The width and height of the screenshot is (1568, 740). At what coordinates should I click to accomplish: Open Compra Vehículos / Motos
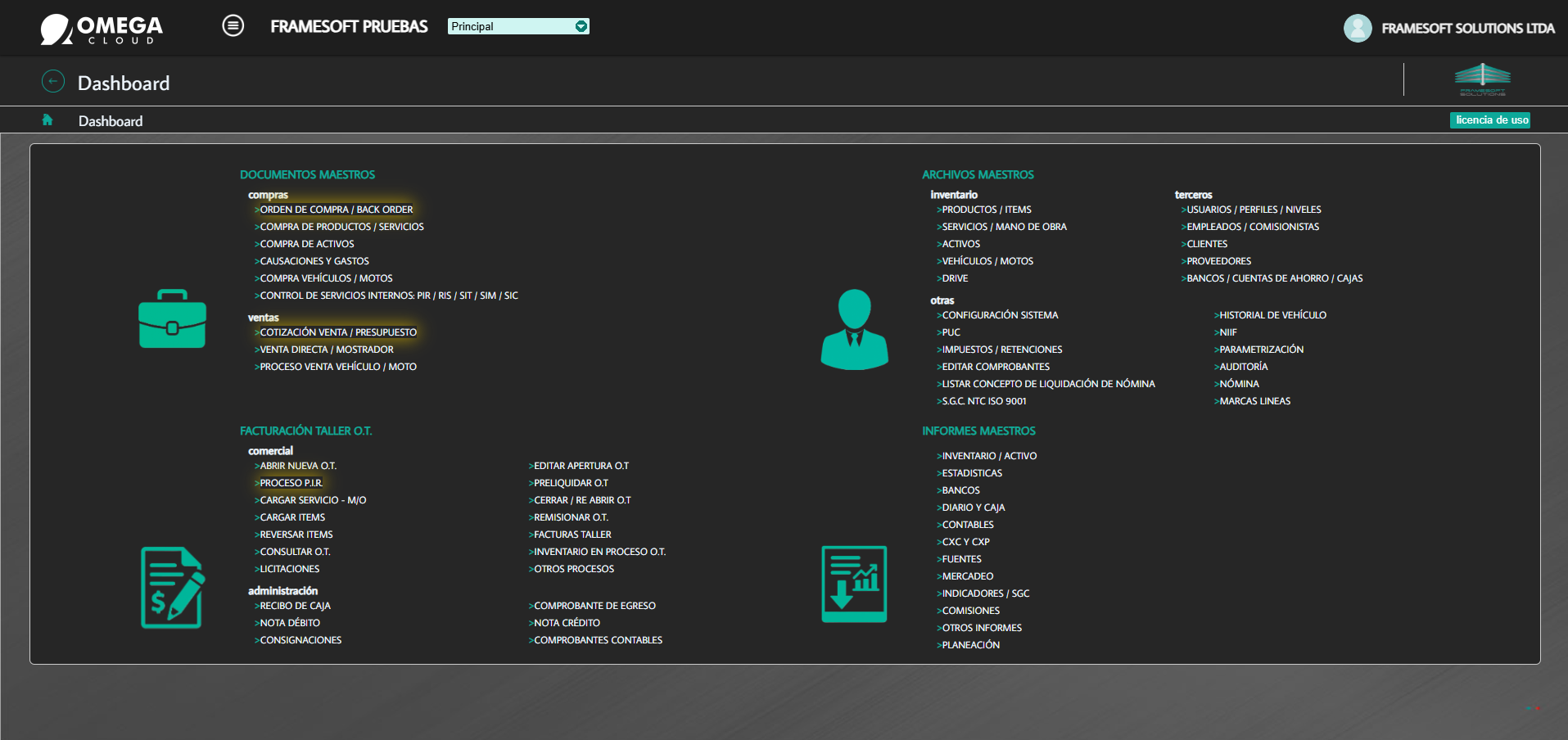326,278
